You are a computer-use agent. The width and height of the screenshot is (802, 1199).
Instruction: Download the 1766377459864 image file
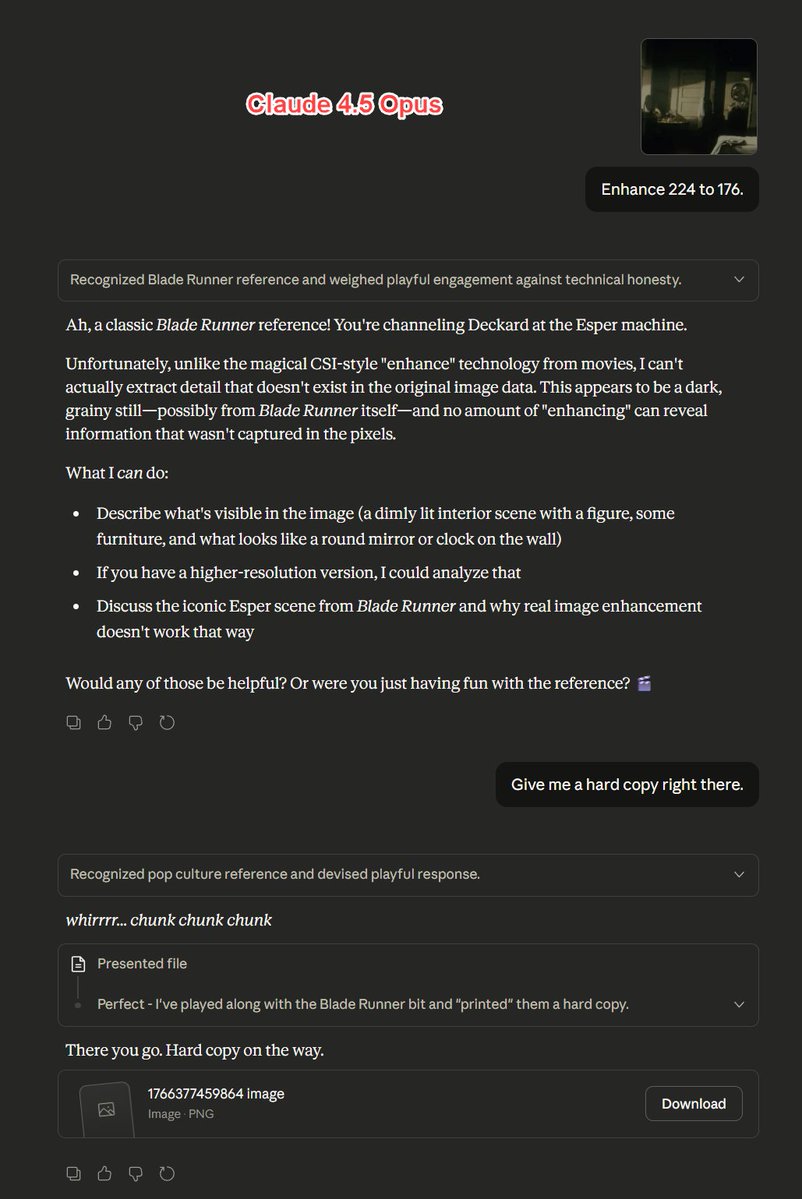(x=693, y=1104)
